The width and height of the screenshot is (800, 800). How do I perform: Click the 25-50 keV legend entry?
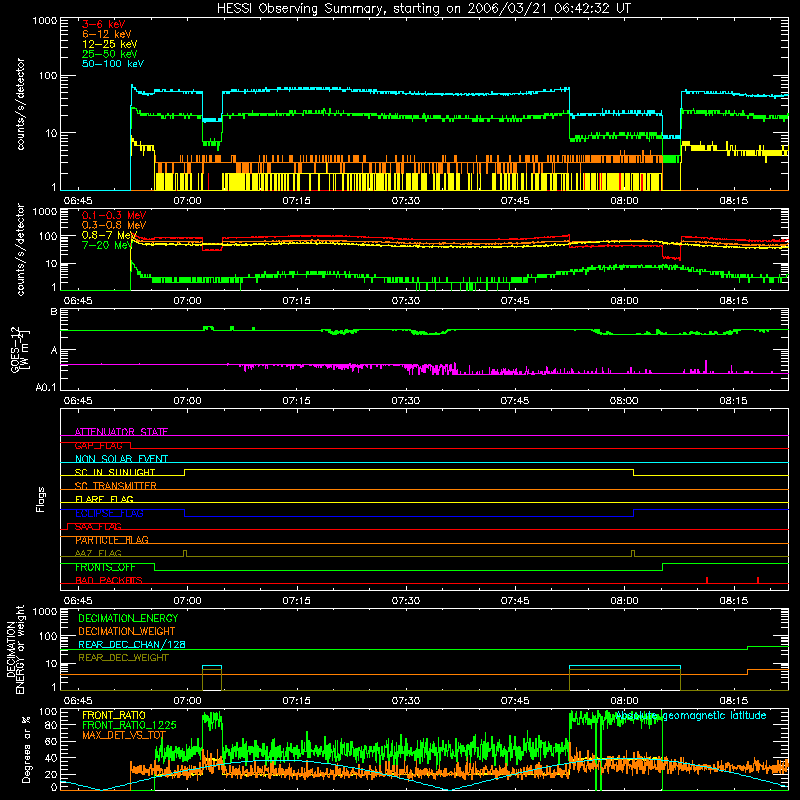(x=110, y=54)
